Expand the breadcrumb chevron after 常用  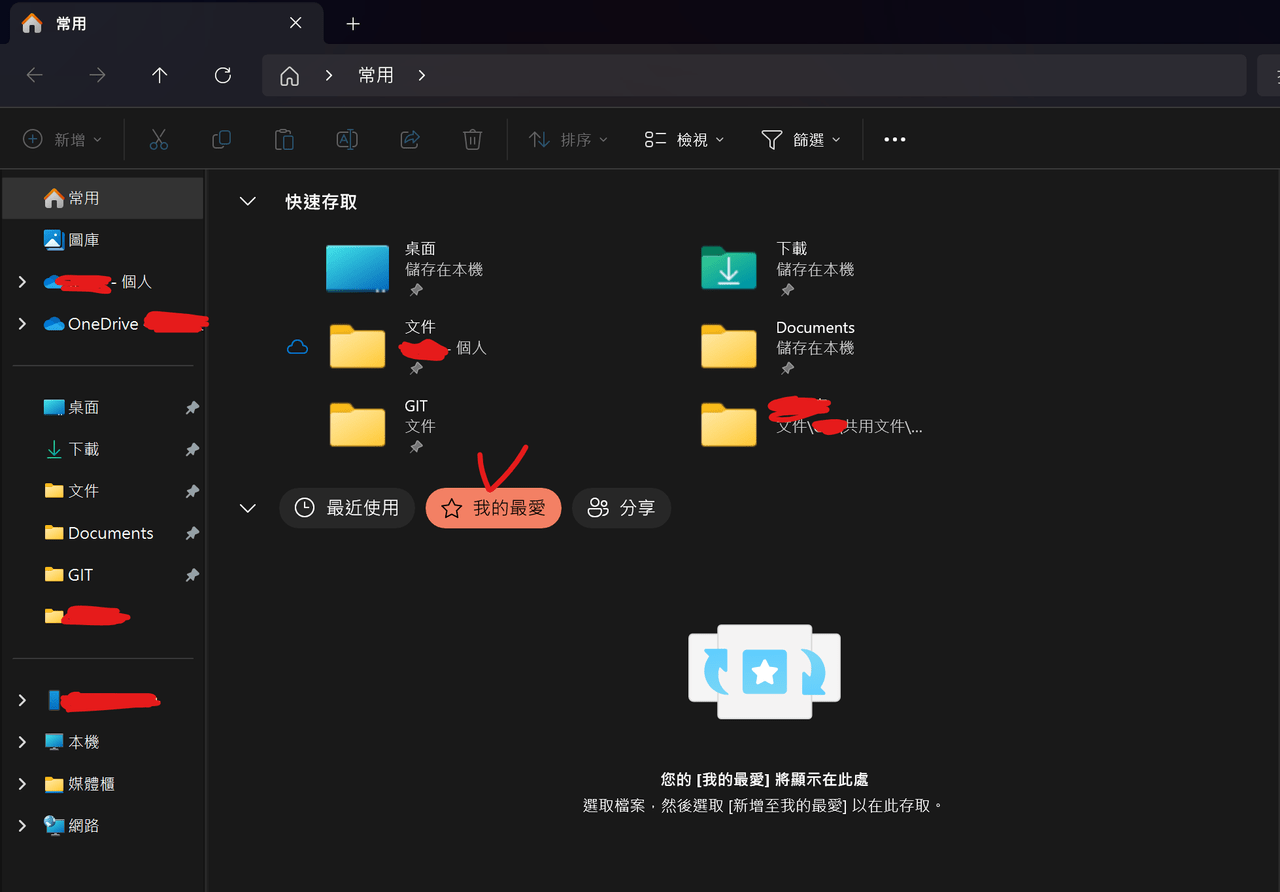click(422, 76)
